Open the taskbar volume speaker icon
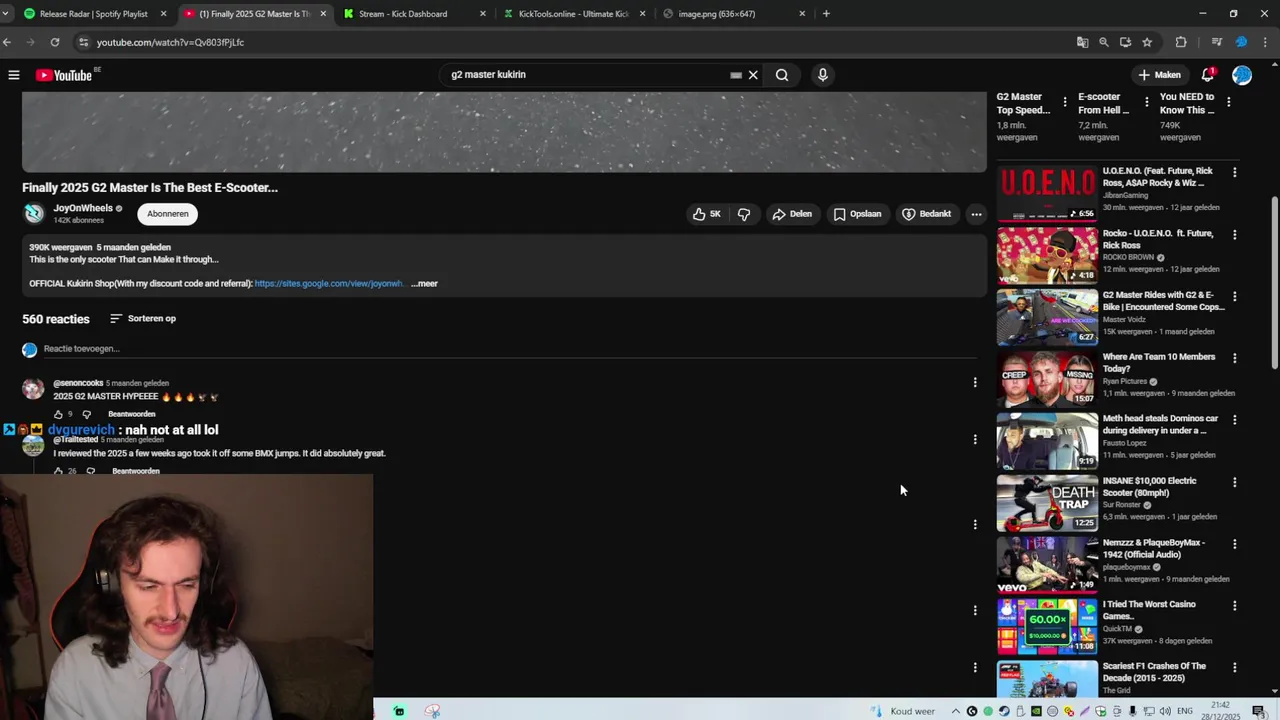1280x720 pixels. pos(1165,711)
